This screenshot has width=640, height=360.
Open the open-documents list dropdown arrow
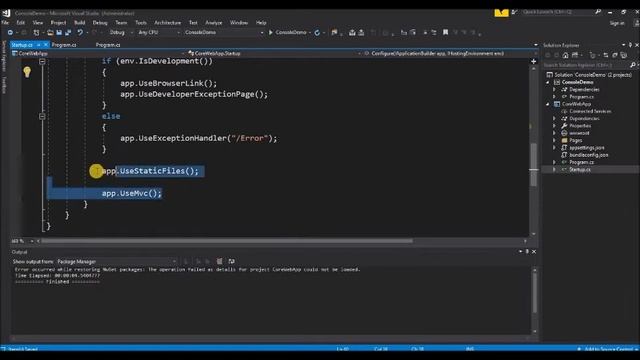[x=536, y=45]
